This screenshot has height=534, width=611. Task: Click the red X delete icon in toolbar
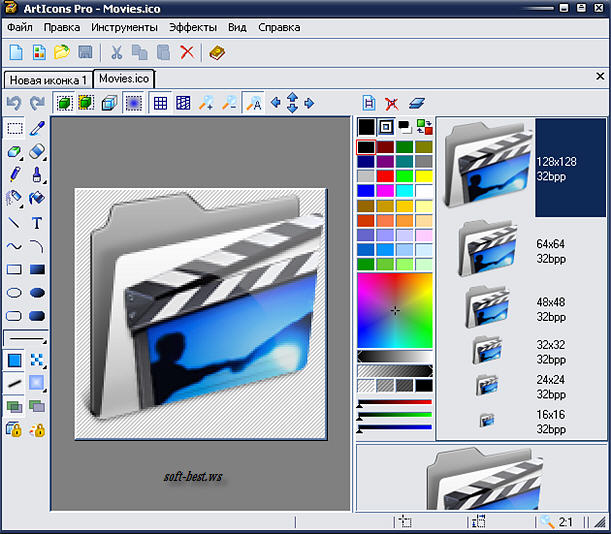(x=187, y=52)
